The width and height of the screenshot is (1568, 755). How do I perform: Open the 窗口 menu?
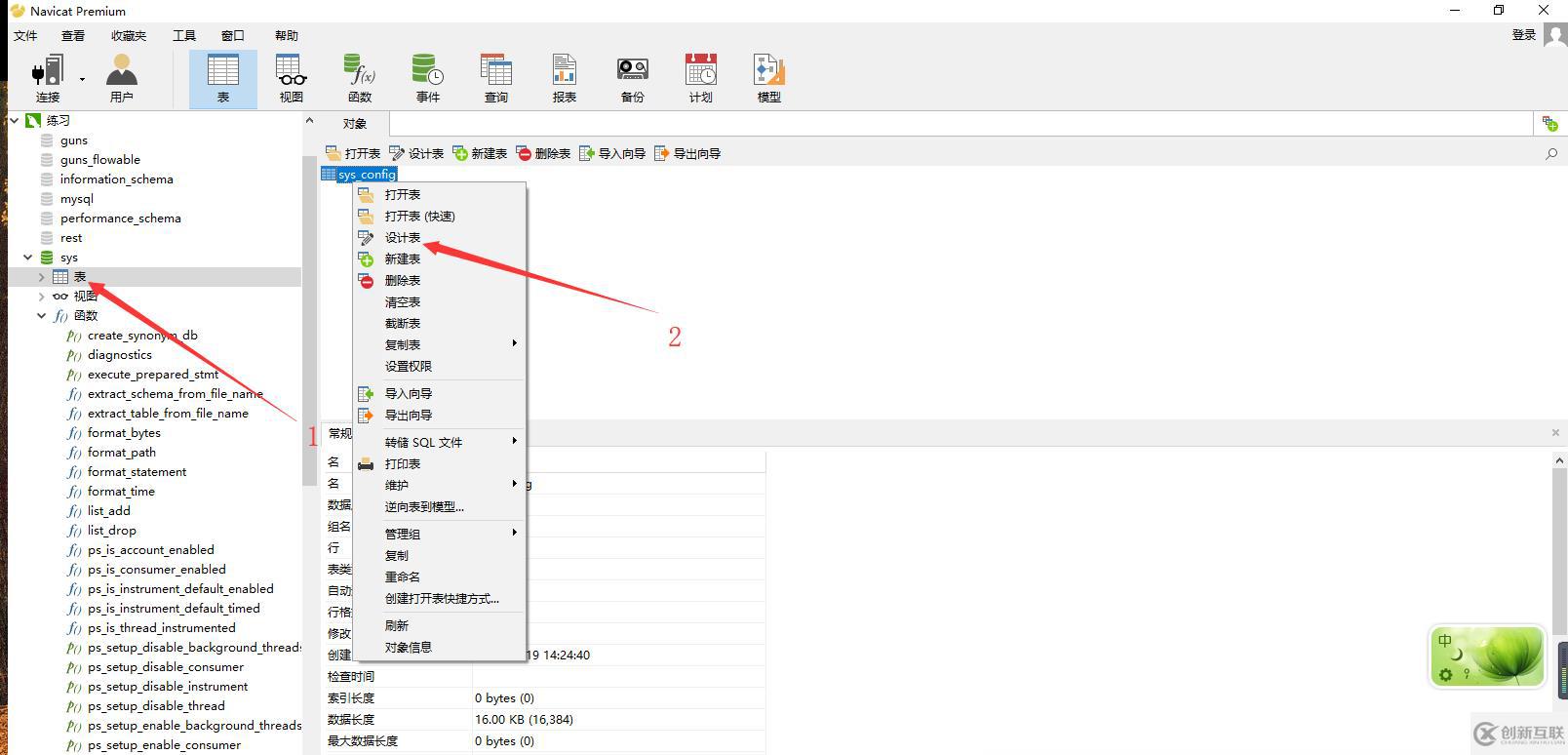233,35
